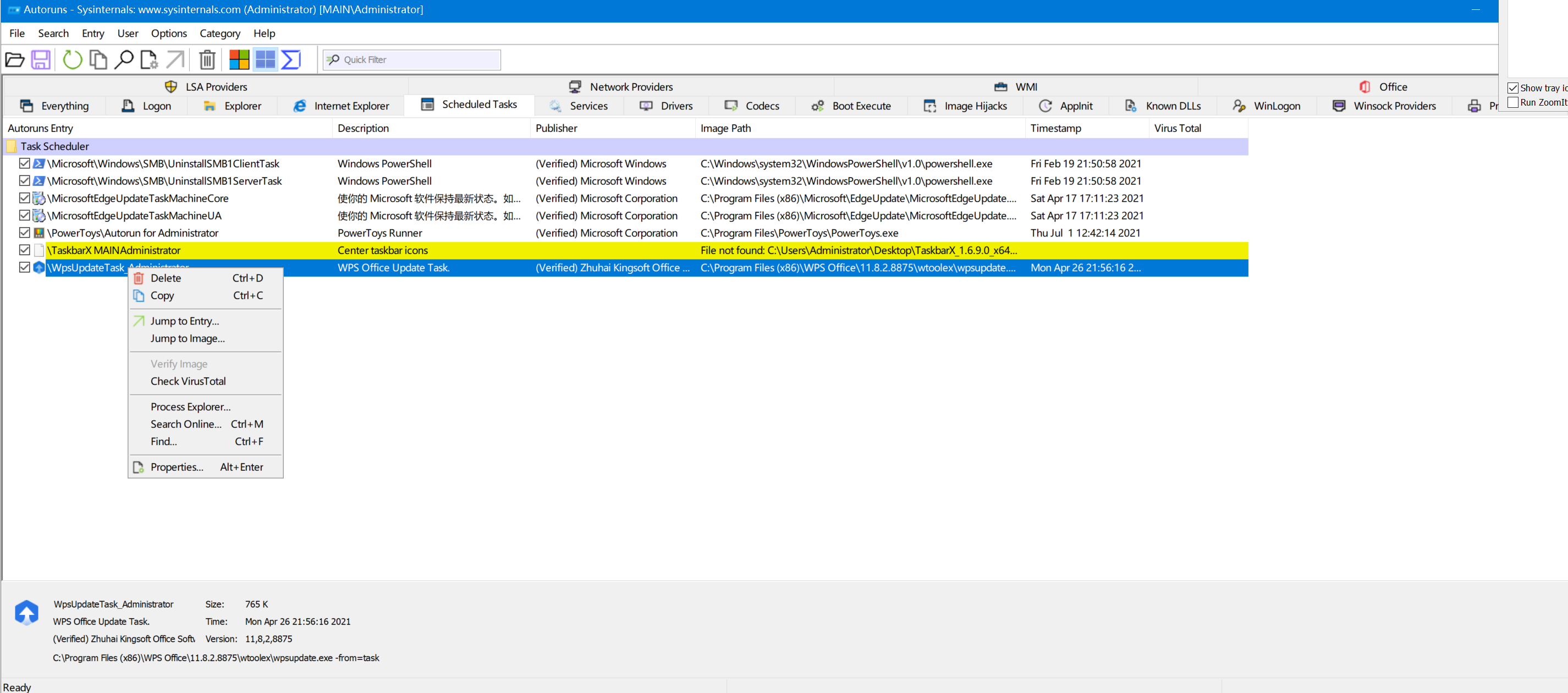The height and width of the screenshot is (693, 1568).
Task: Click the Autoruns app icon in title bar
Action: click(13, 10)
